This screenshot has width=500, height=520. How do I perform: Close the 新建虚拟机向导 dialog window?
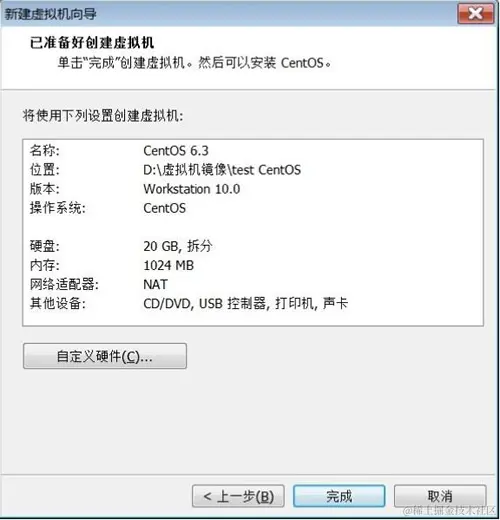476,14
